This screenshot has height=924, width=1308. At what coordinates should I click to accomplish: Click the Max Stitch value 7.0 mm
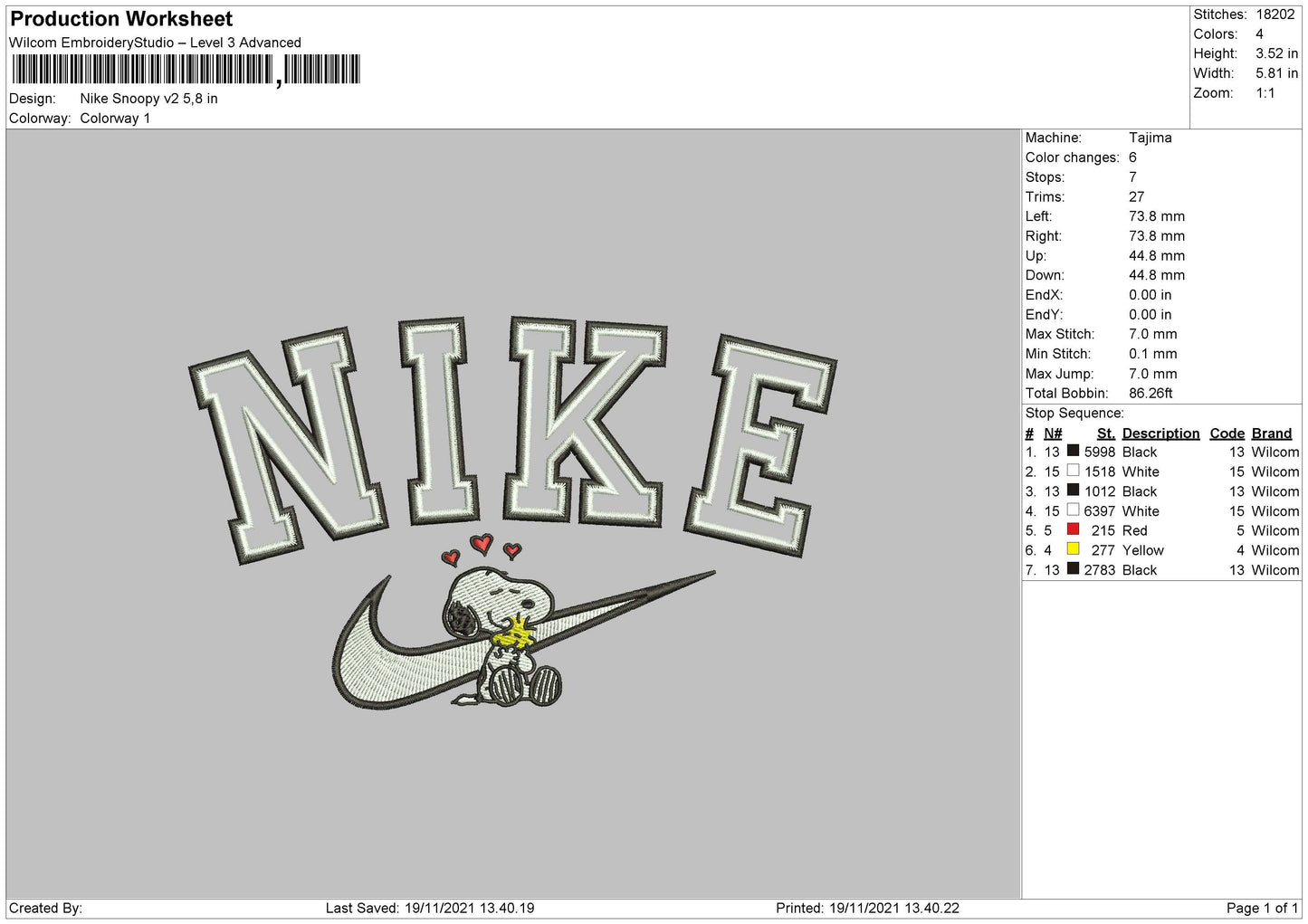pos(1152,334)
